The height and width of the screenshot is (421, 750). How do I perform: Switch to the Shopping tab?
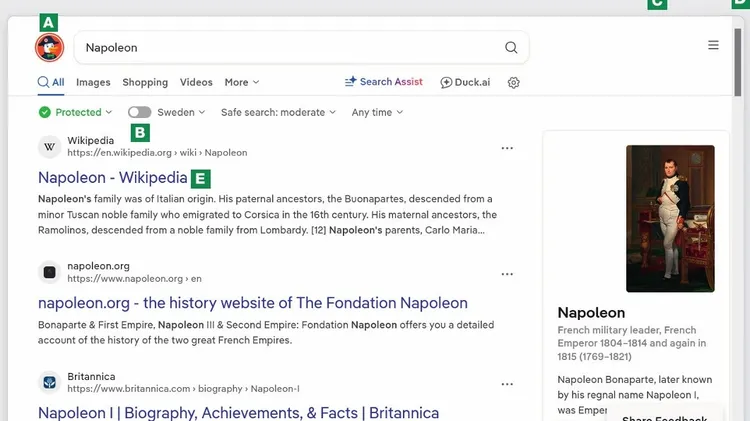coord(145,82)
